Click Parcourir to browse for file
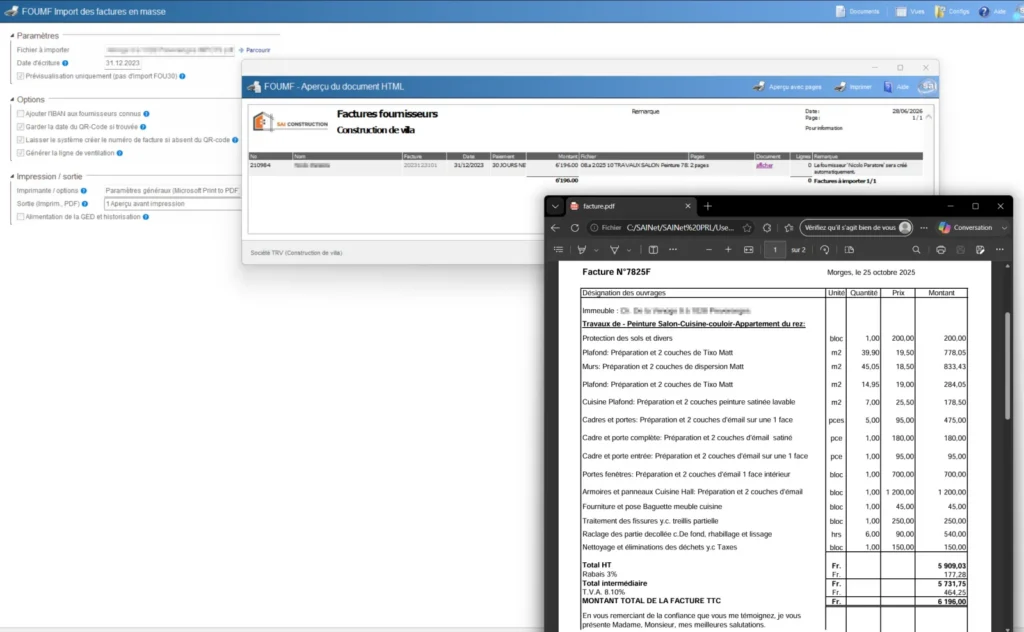 tap(255, 50)
